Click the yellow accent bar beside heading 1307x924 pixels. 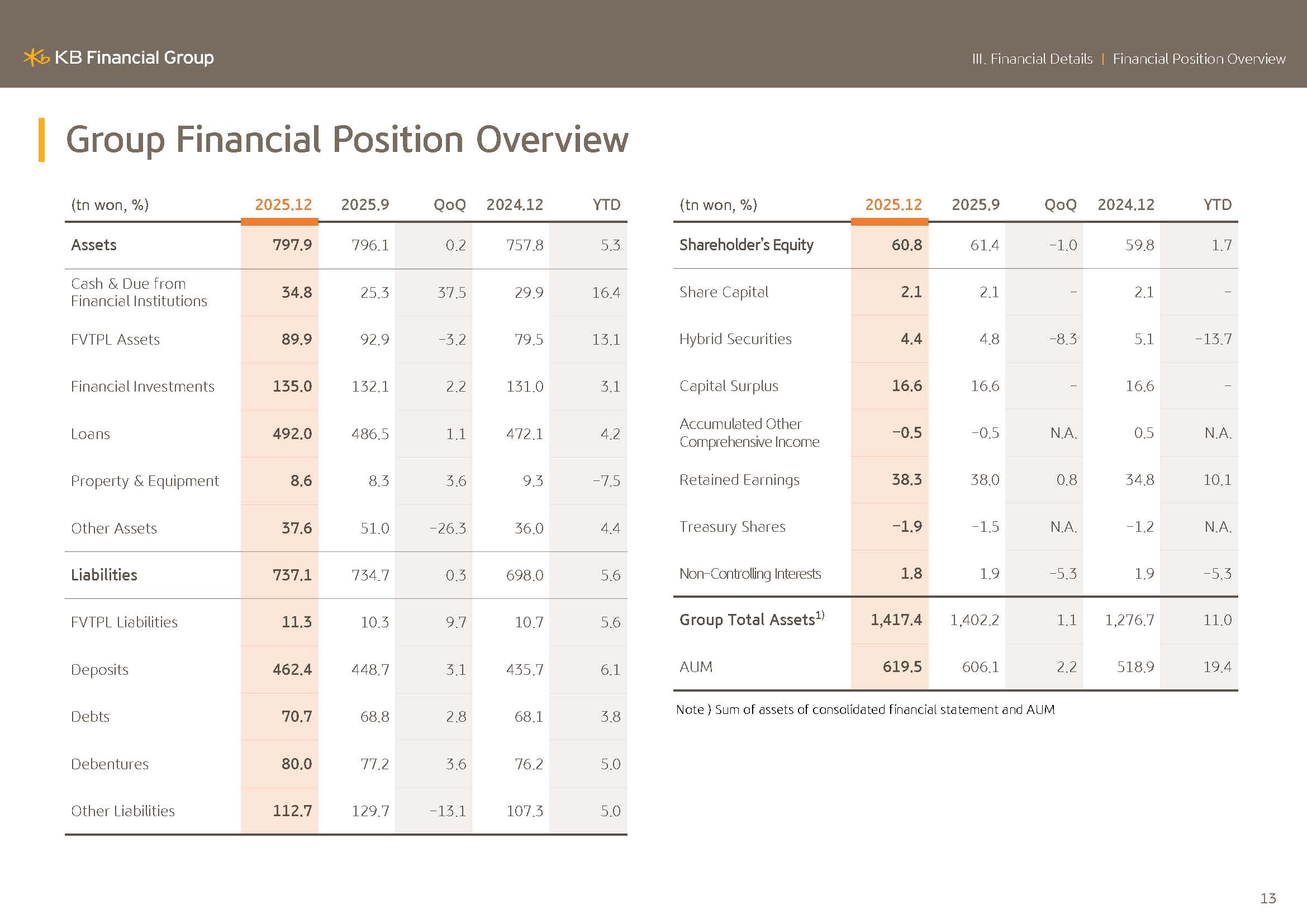[x=41, y=140]
